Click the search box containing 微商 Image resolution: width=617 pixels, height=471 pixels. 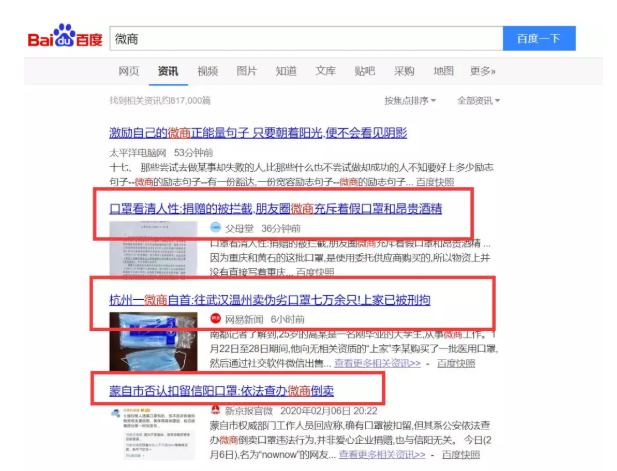point(306,39)
